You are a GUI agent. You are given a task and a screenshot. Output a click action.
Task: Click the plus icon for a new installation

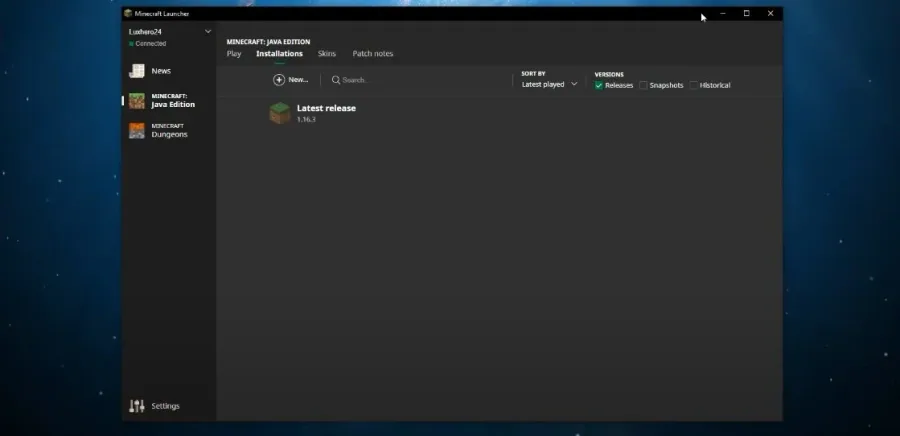279,80
